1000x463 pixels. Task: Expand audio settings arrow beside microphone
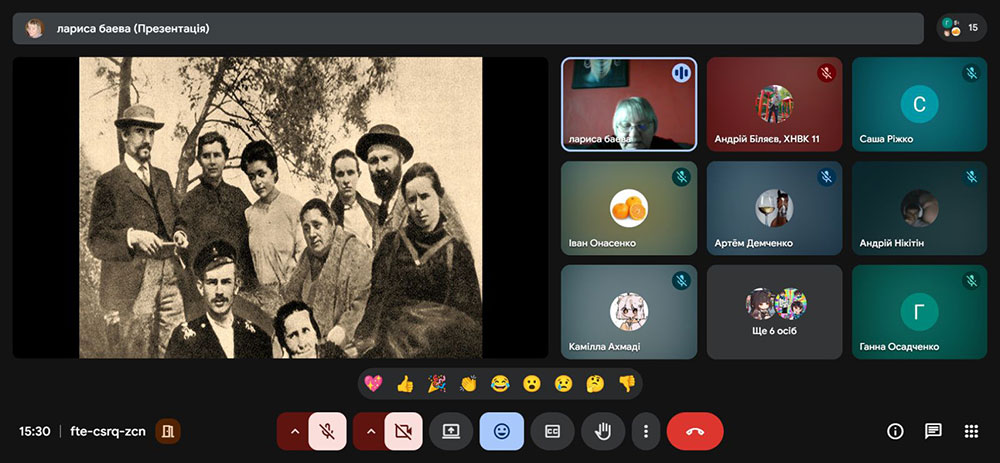(x=294, y=431)
